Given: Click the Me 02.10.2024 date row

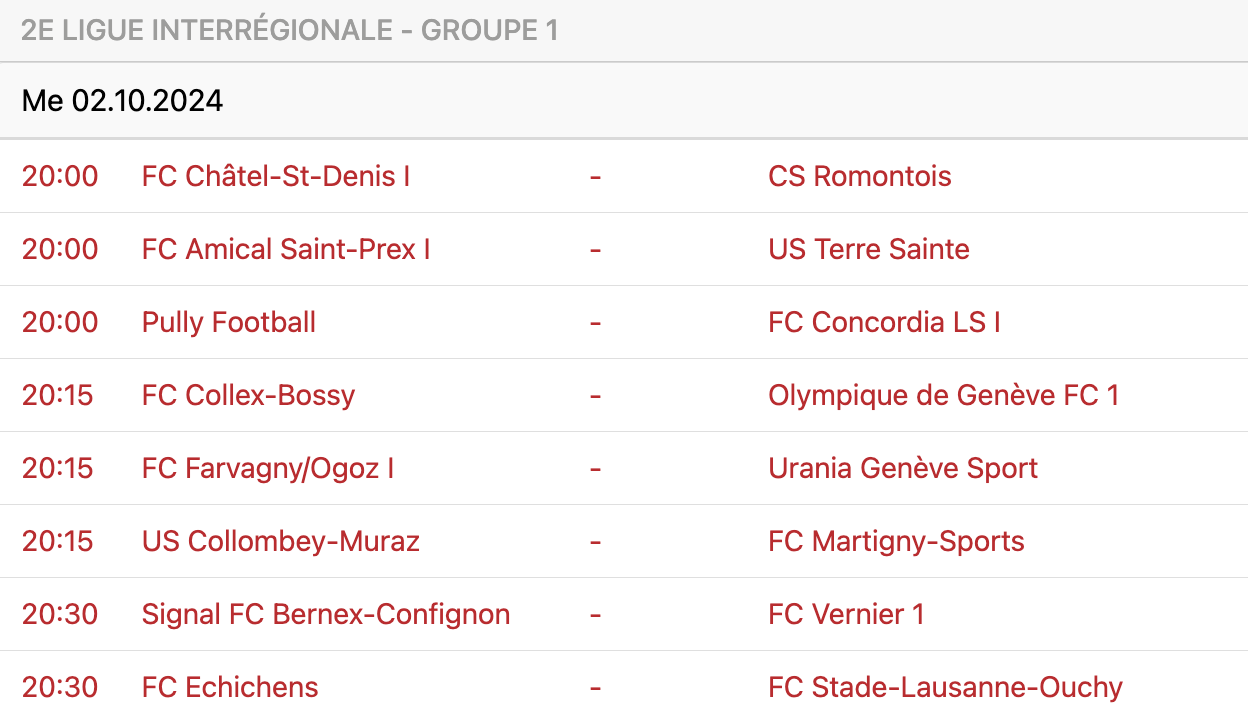Looking at the screenshot, I should click(x=122, y=101).
